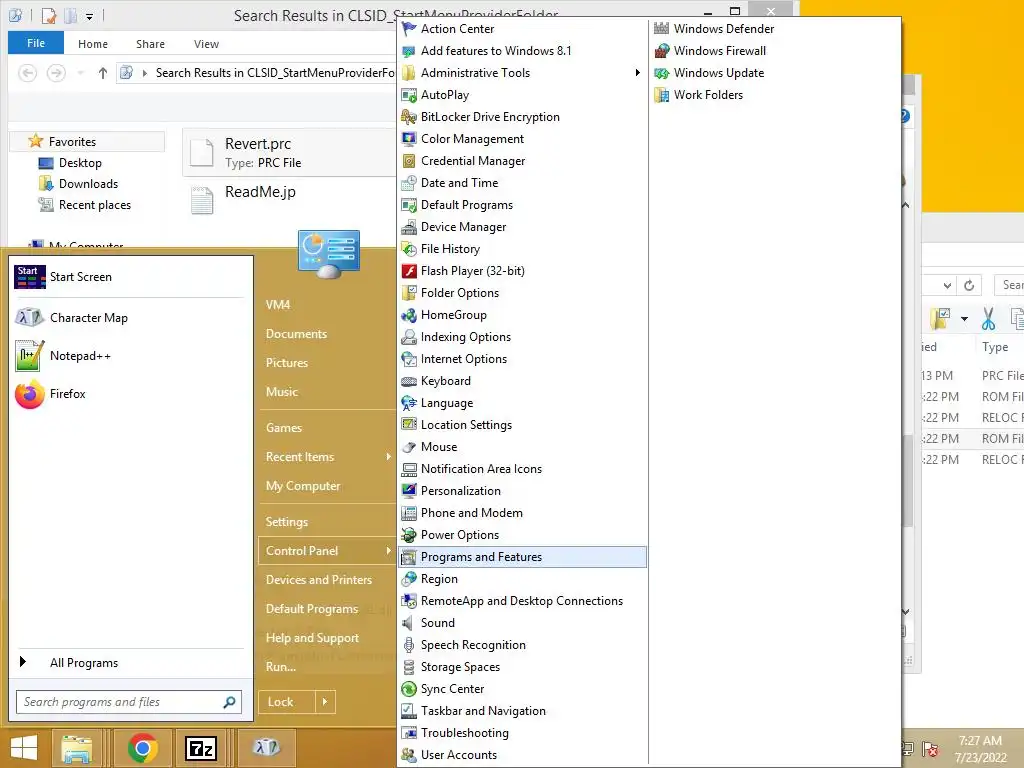Open Color Management icon

tap(409, 139)
